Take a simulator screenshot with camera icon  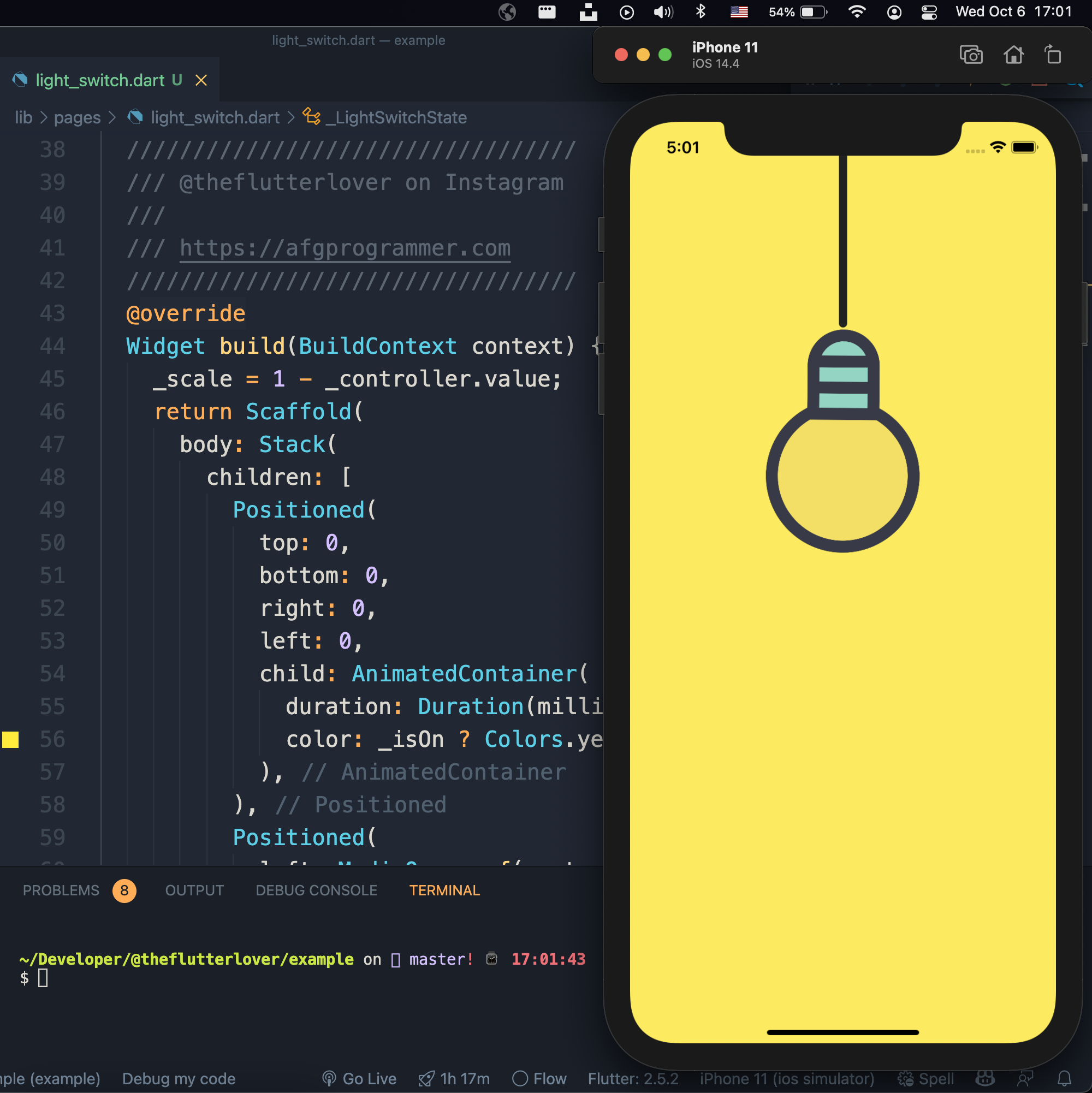(971, 55)
